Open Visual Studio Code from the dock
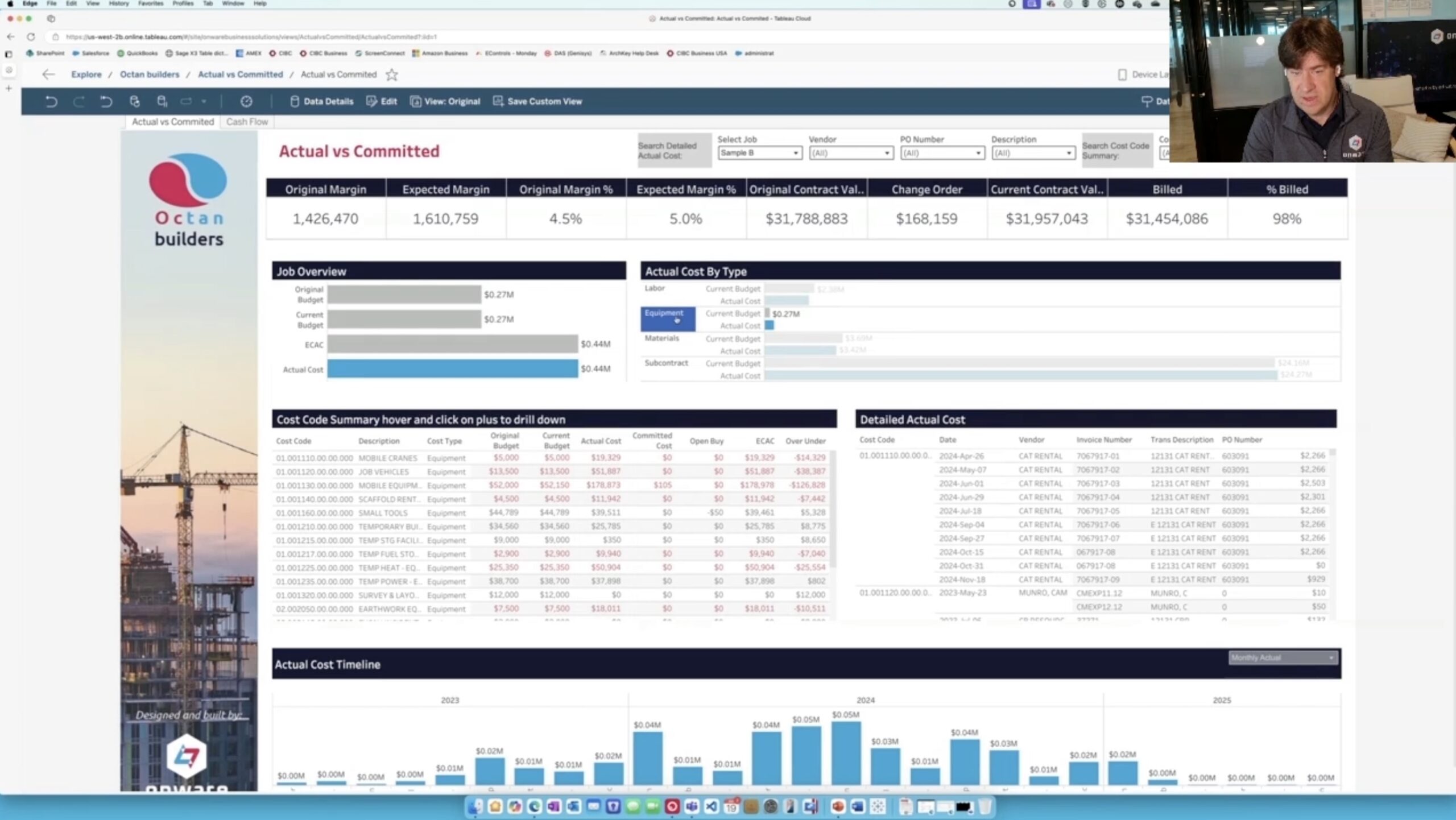The width and height of the screenshot is (1456, 820). coord(712,806)
